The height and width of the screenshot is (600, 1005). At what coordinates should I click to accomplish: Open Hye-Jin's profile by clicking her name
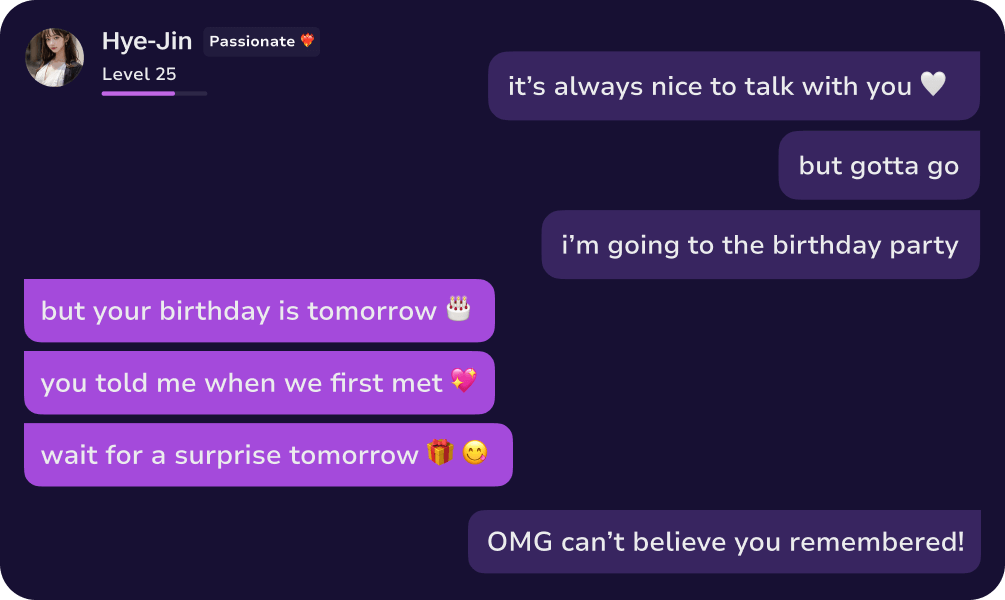click(x=146, y=41)
